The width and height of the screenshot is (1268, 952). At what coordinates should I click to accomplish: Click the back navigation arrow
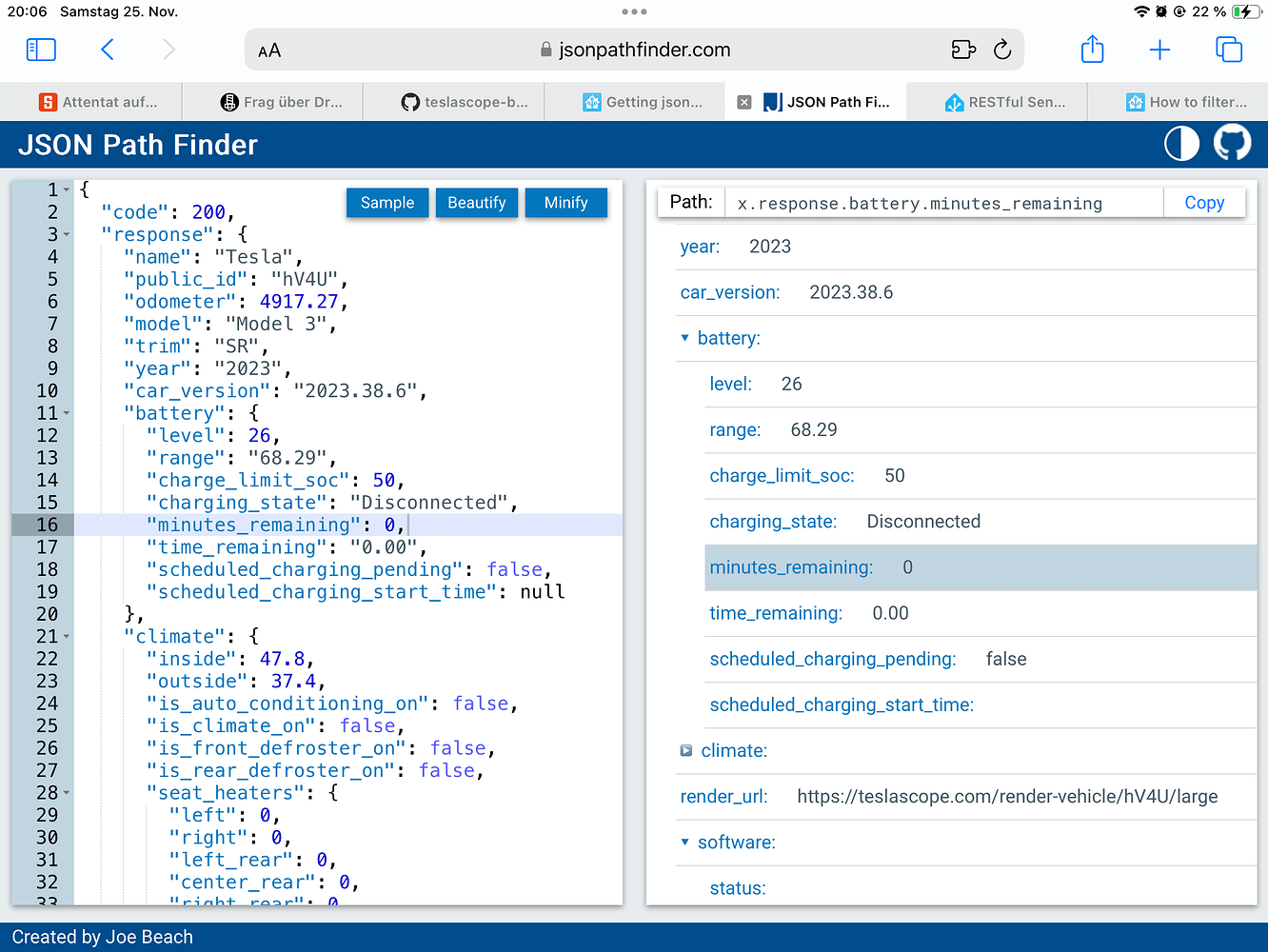[107, 49]
